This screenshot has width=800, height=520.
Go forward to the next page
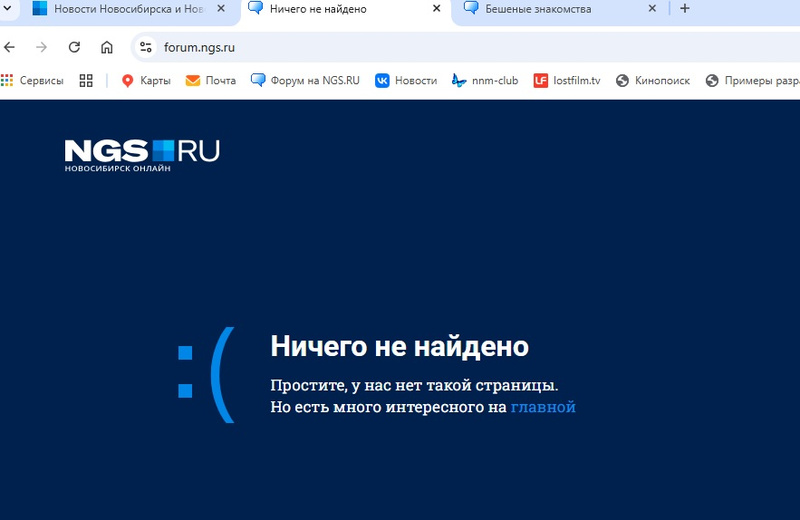41,47
